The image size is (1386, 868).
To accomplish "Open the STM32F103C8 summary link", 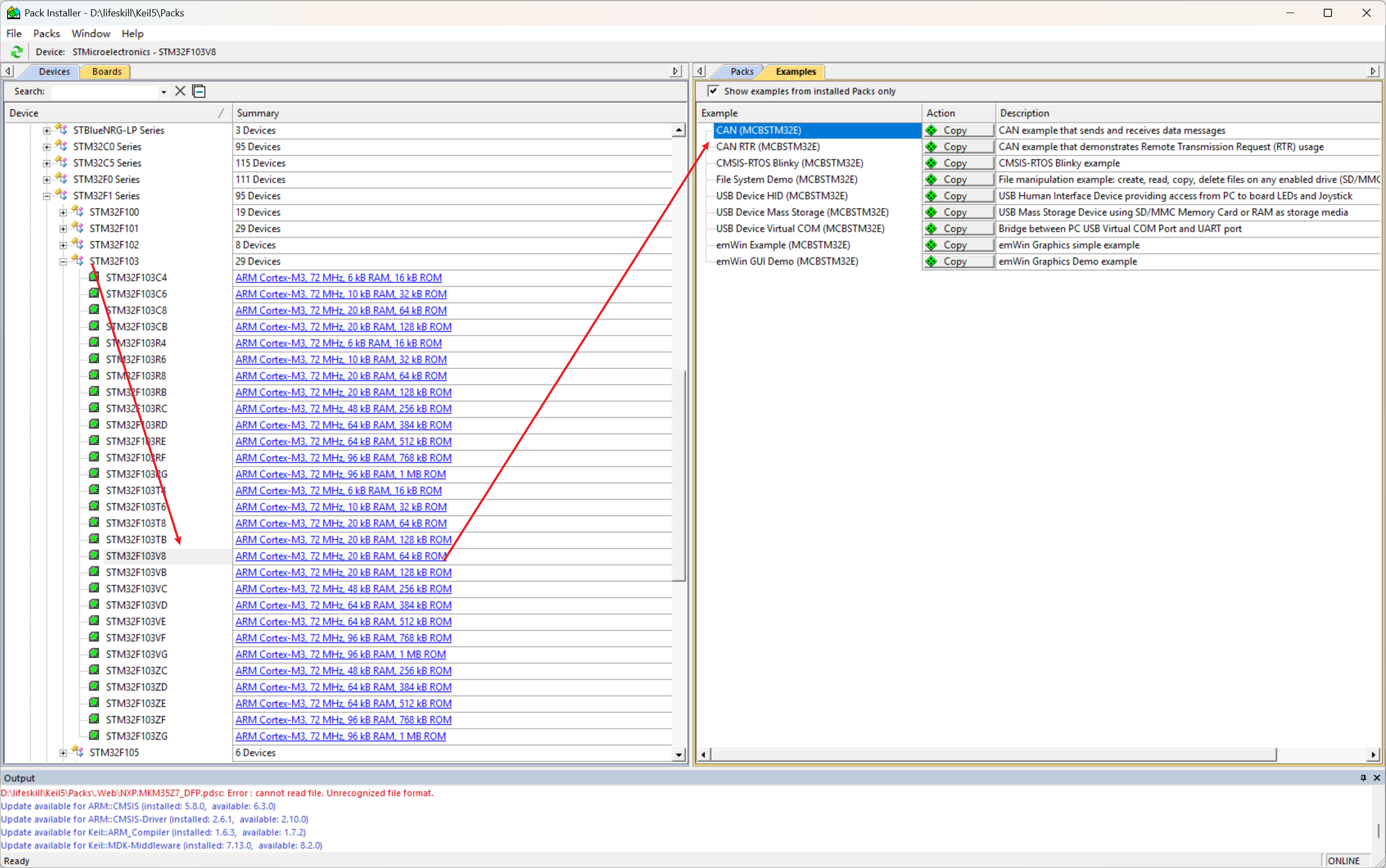I will pyautogui.click(x=341, y=310).
